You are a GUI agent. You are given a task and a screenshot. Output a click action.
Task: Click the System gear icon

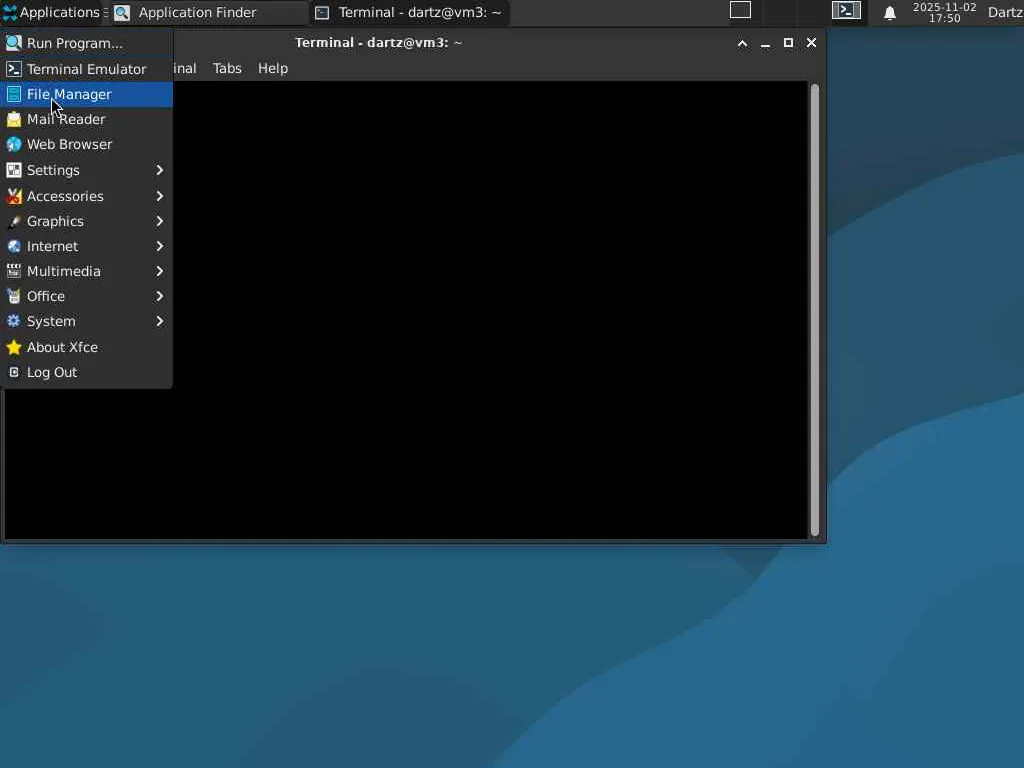[x=14, y=321]
